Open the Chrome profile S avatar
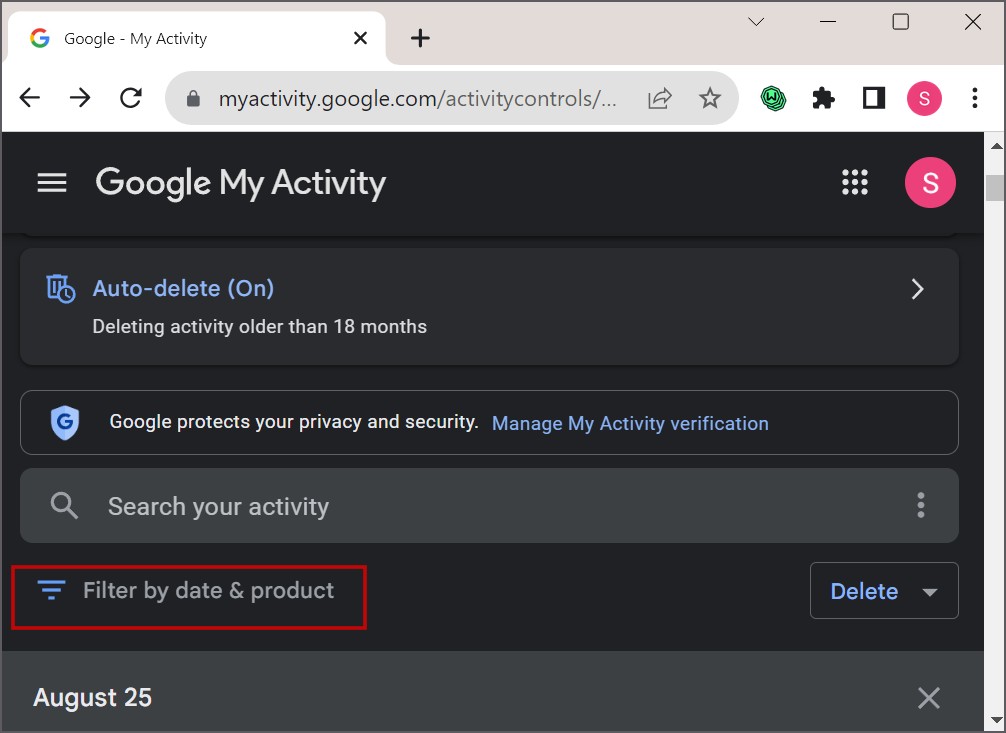 [924, 98]
